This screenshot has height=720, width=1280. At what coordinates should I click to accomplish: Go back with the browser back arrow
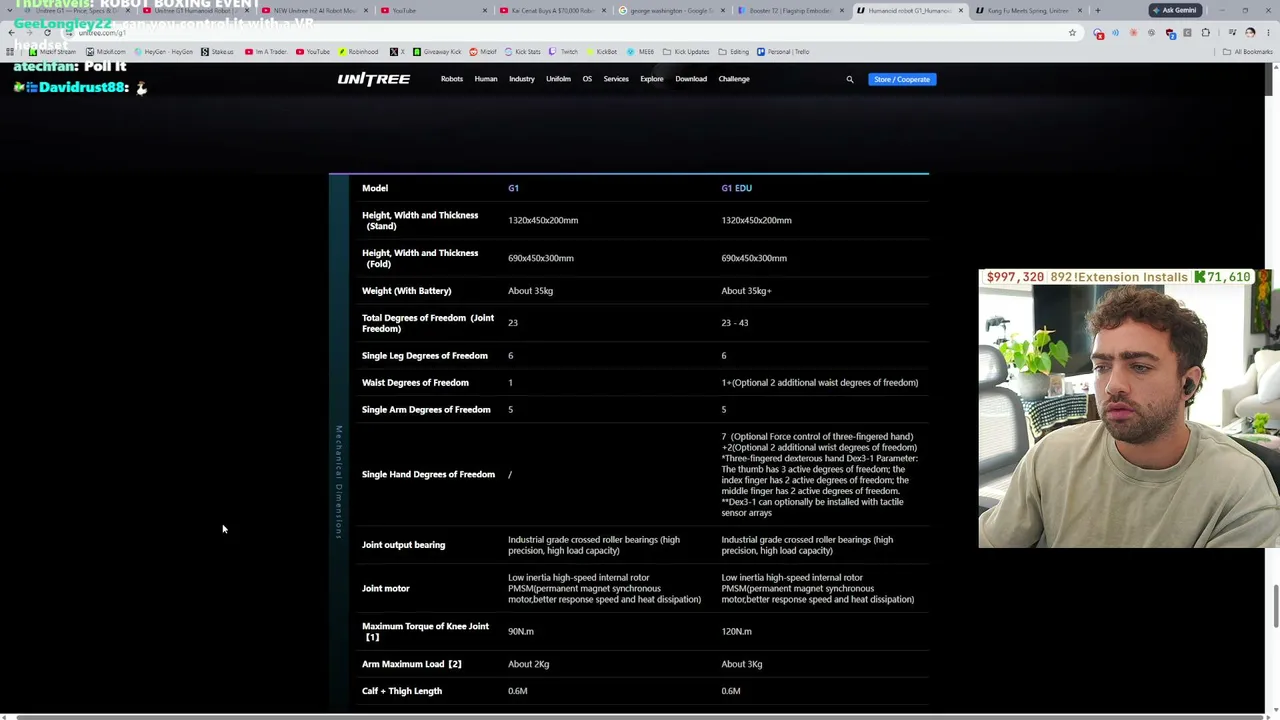(x=11, y=33)
